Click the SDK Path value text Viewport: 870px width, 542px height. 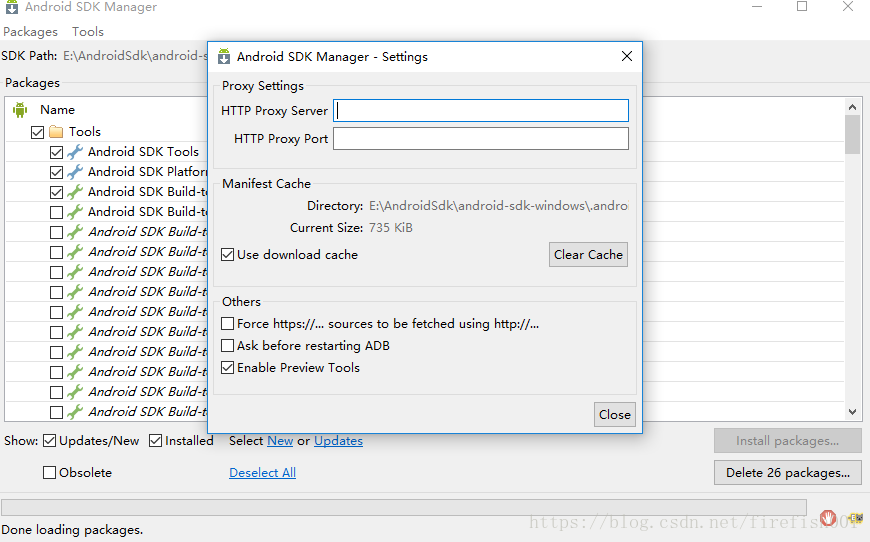(135, 55)
